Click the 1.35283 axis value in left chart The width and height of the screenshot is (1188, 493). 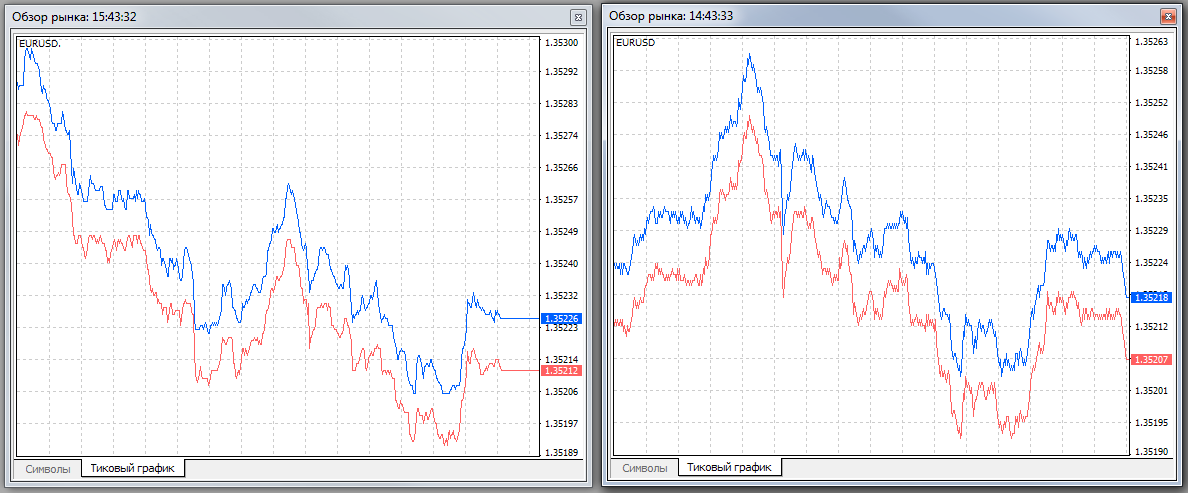pos(561,104)
